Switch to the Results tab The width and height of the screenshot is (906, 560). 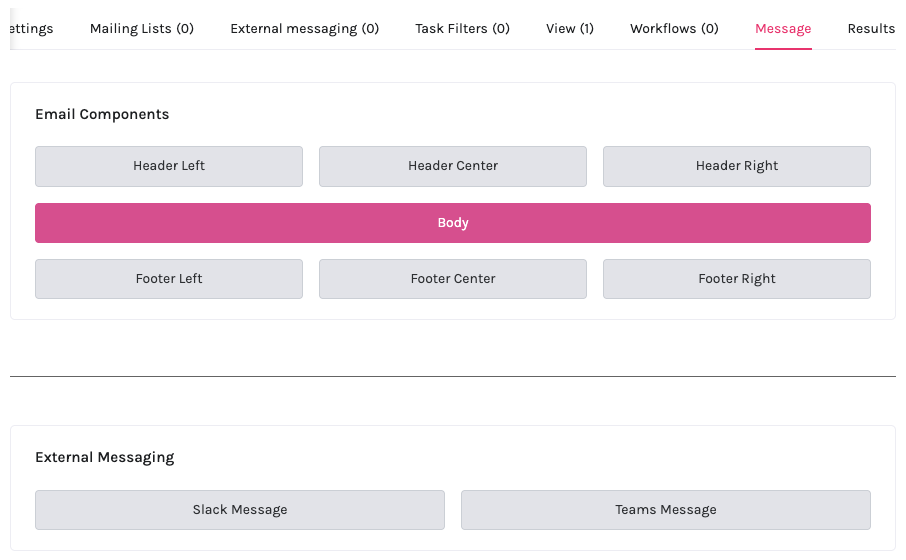871,28
